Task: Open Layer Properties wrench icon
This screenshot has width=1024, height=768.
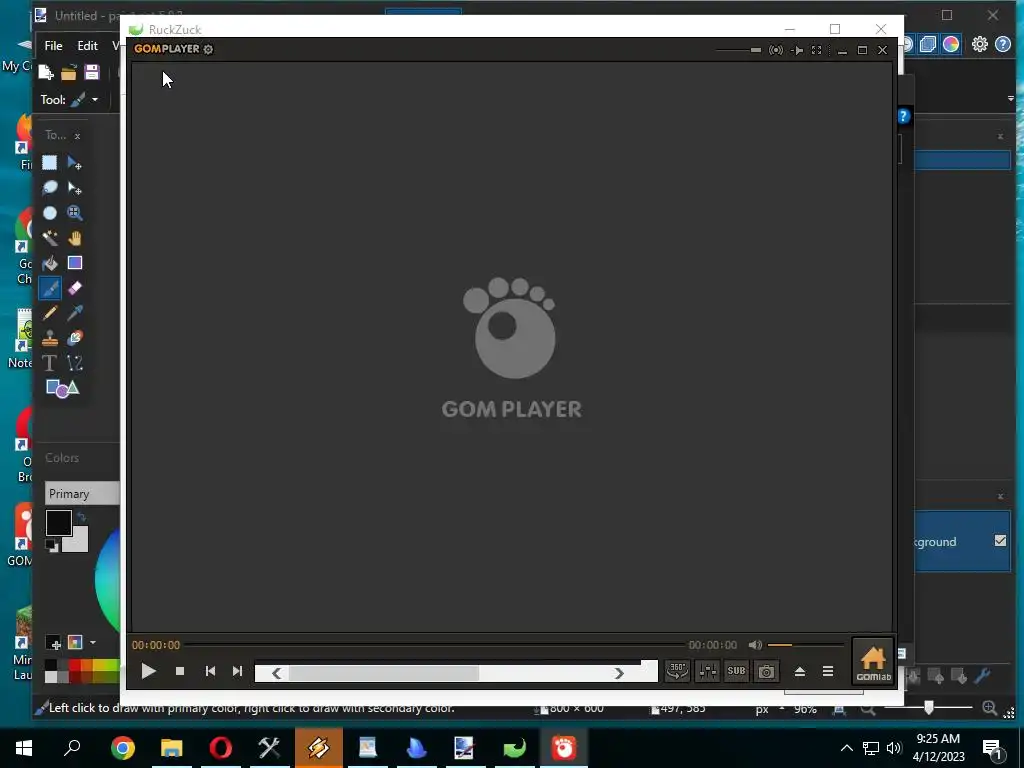Action: pos(982,676)
